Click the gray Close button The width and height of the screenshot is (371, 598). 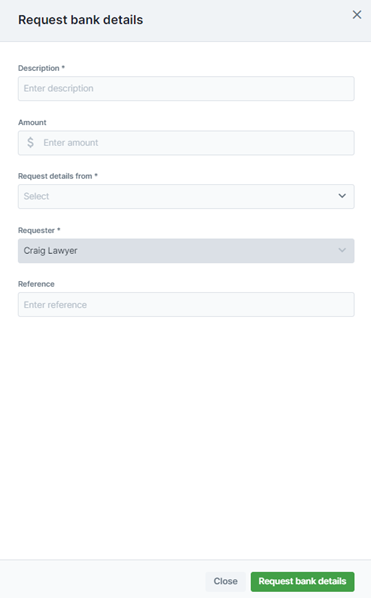click(x=225, y=581)
